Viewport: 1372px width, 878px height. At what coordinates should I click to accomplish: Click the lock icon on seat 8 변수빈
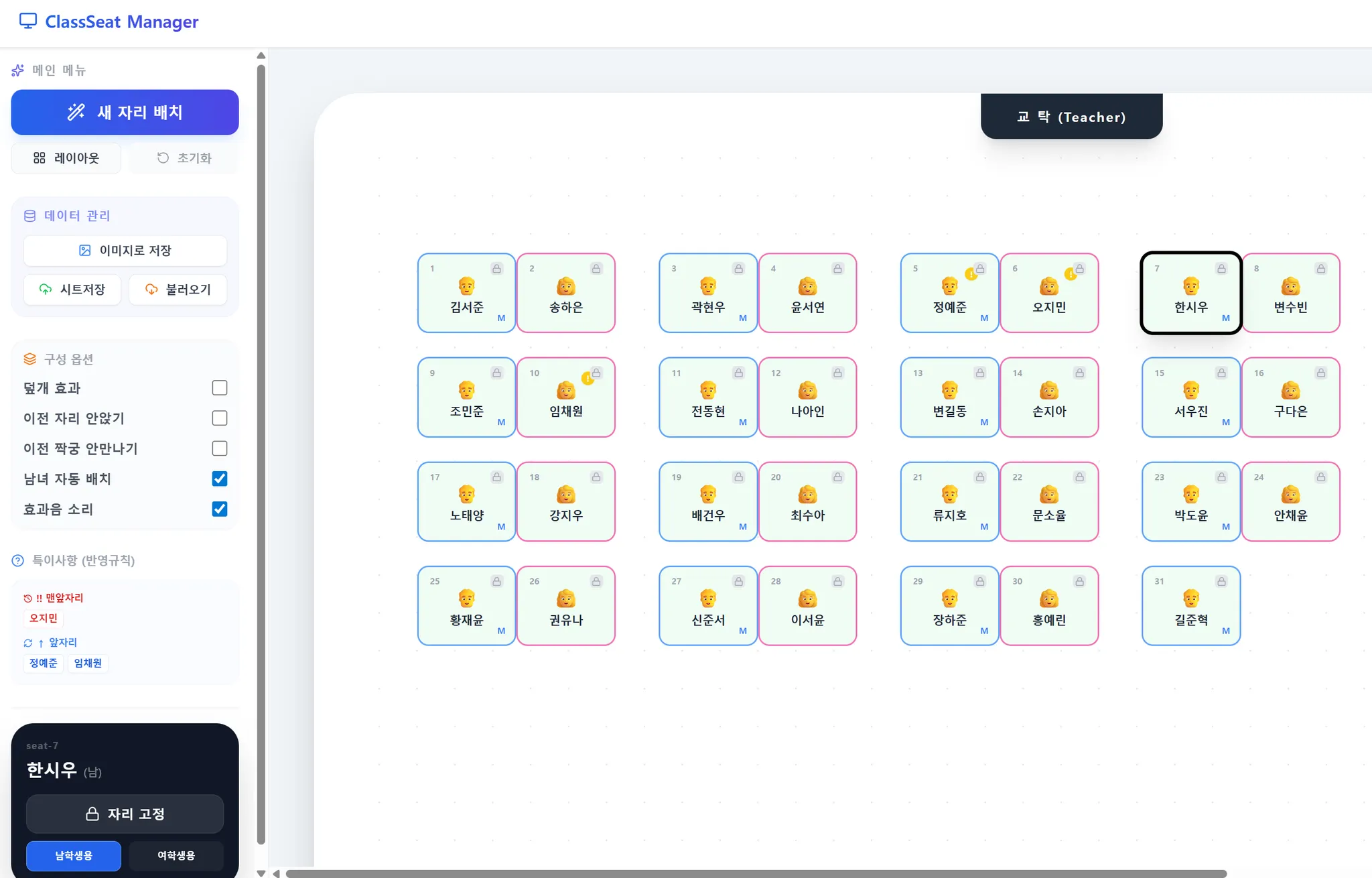tap(1320, 269)
